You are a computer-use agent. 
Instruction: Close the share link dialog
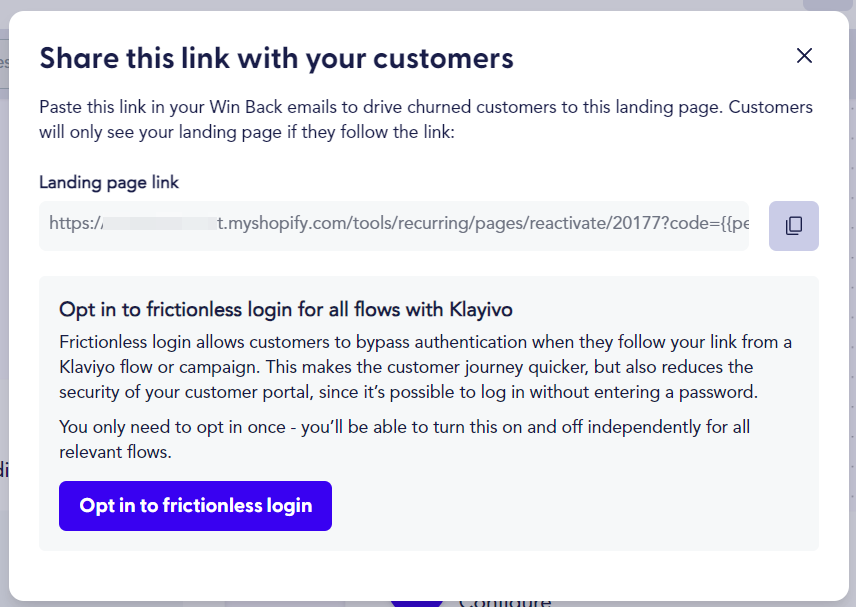click(x=804, y=56)
